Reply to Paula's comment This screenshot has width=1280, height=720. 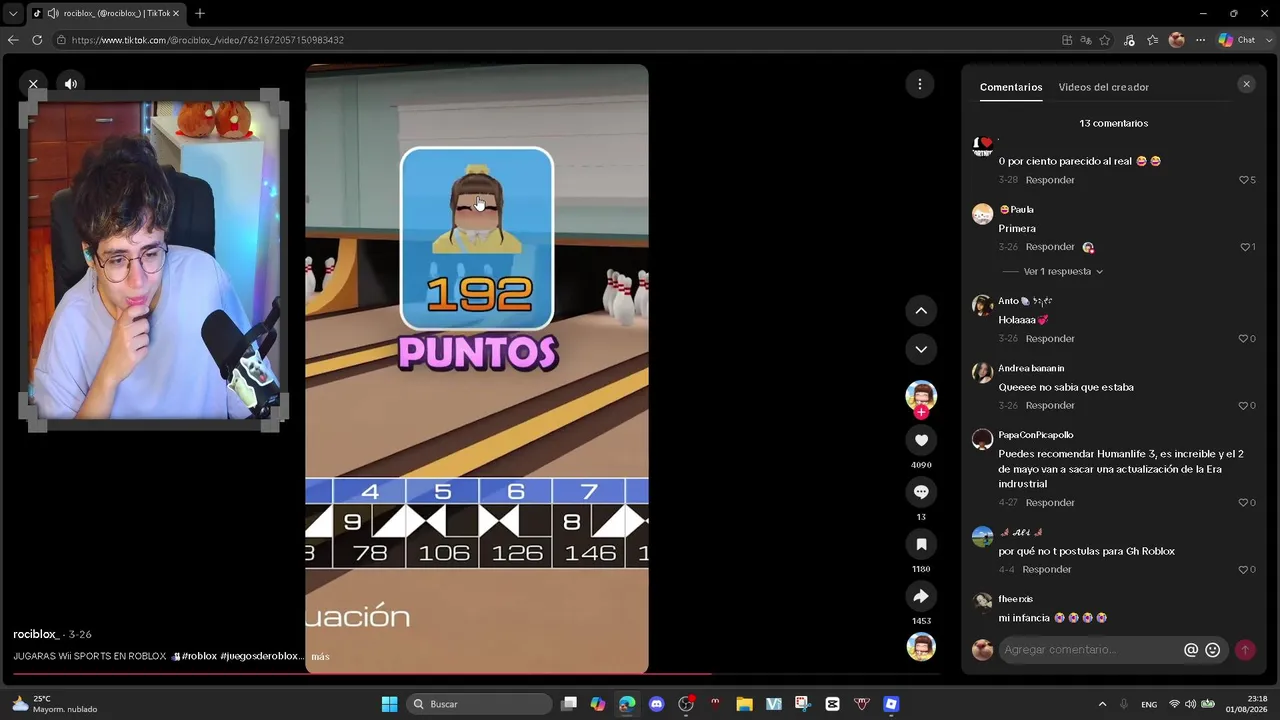pos(1050,247)
